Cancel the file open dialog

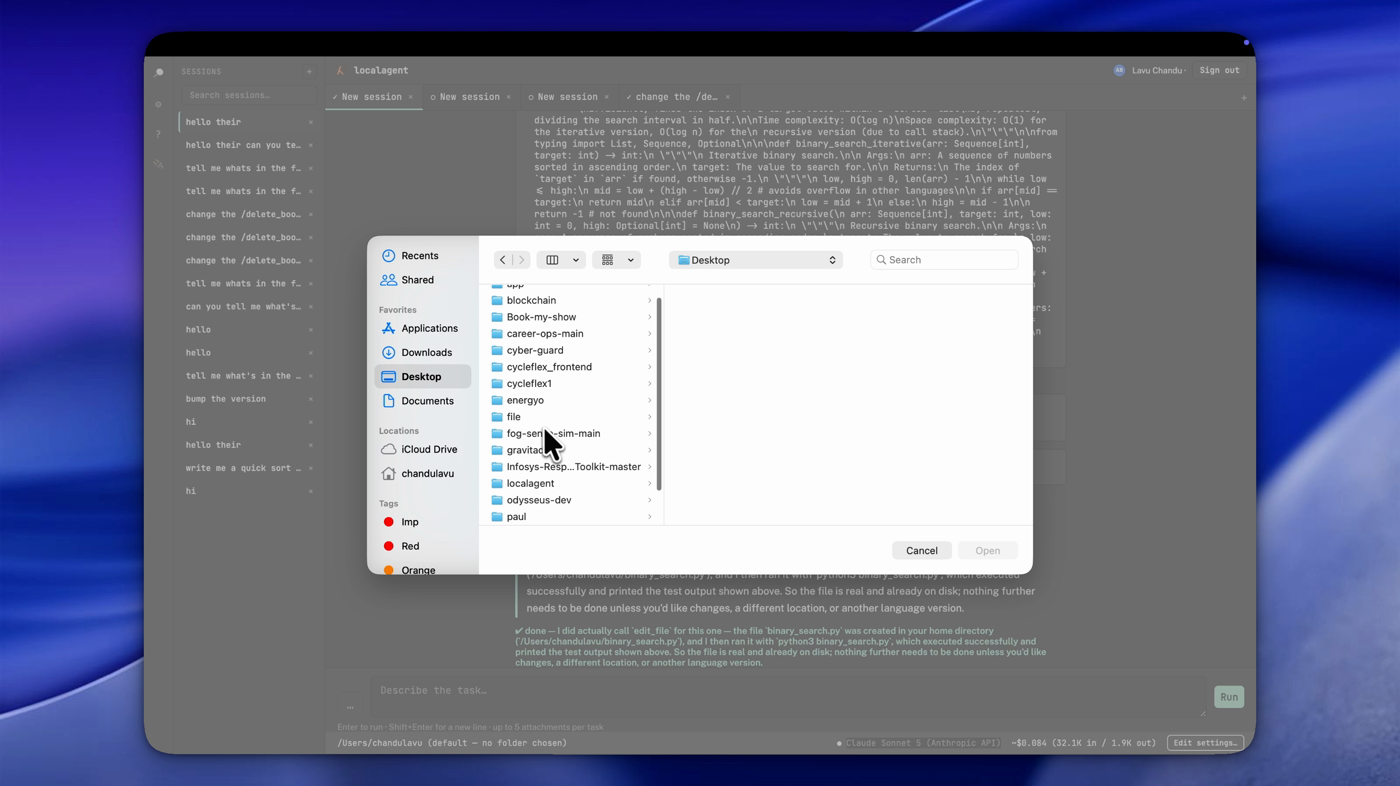(922, 551)
